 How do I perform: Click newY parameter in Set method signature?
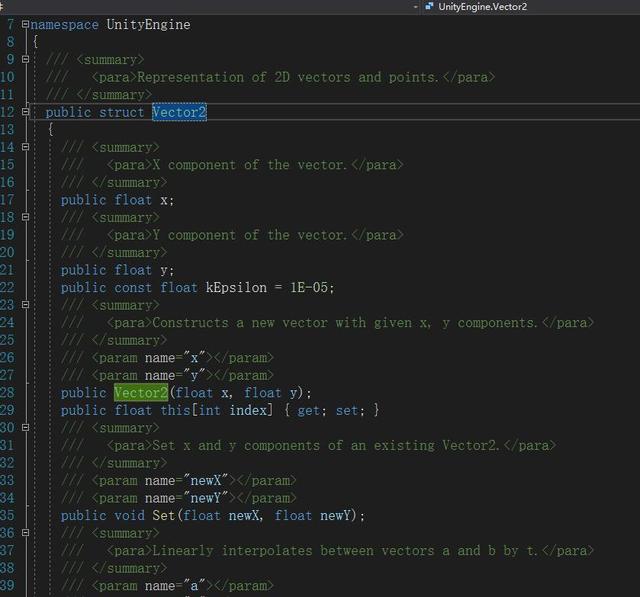click(335, 515)
